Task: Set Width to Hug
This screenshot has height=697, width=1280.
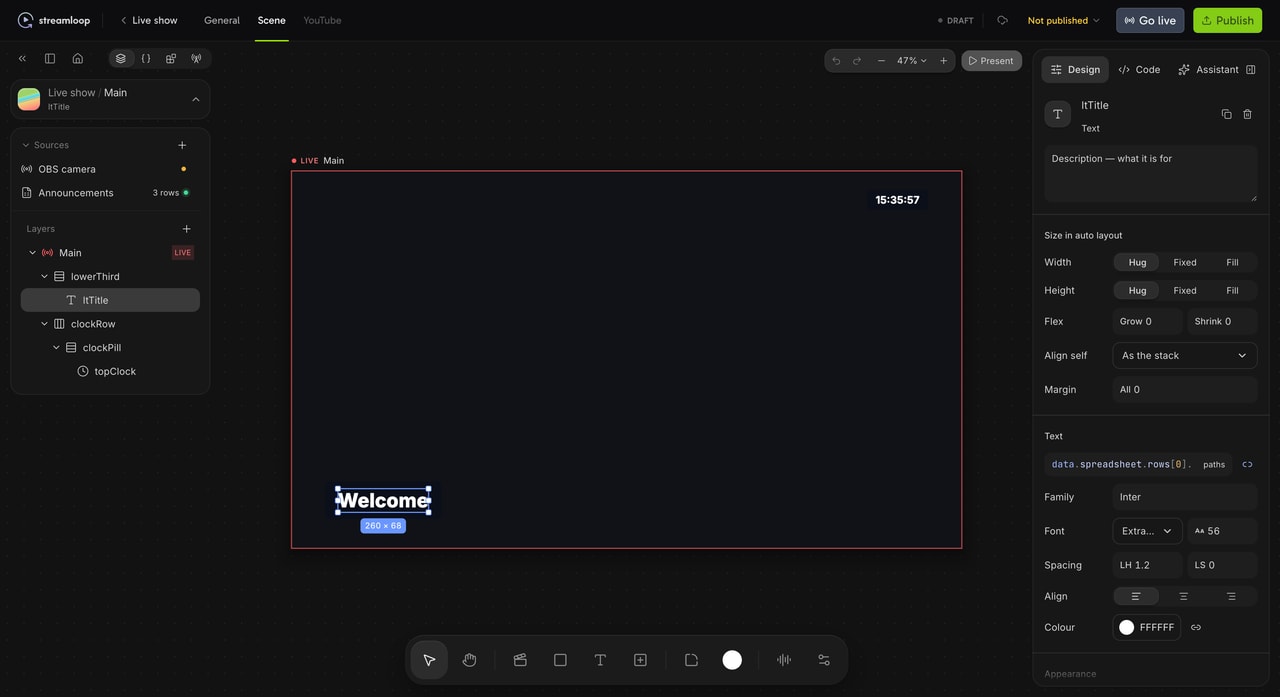Action: [x=1137, y=262]
